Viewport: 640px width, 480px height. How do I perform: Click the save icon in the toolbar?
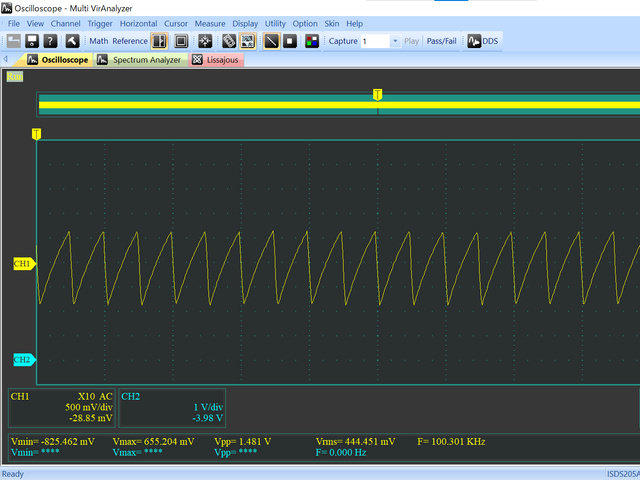(32, 41)
